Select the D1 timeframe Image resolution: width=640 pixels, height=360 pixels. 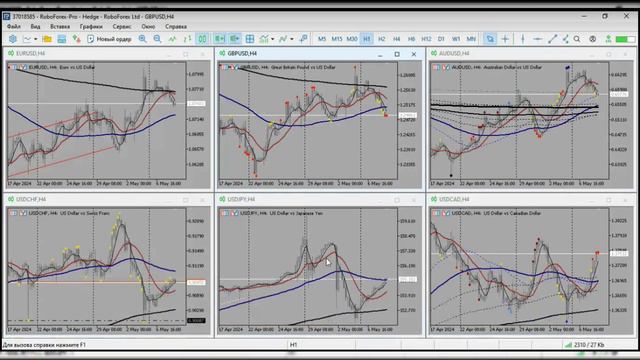[441, 39]
